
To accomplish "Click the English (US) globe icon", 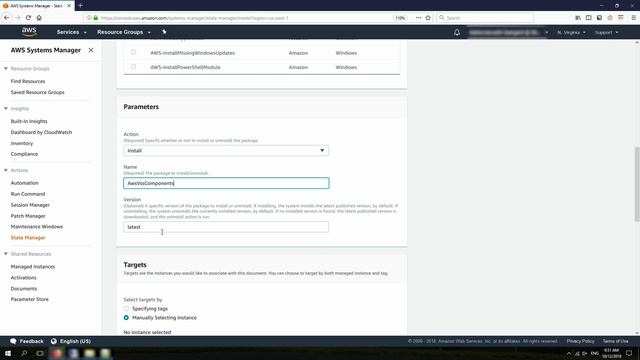I will coord(53,341).
